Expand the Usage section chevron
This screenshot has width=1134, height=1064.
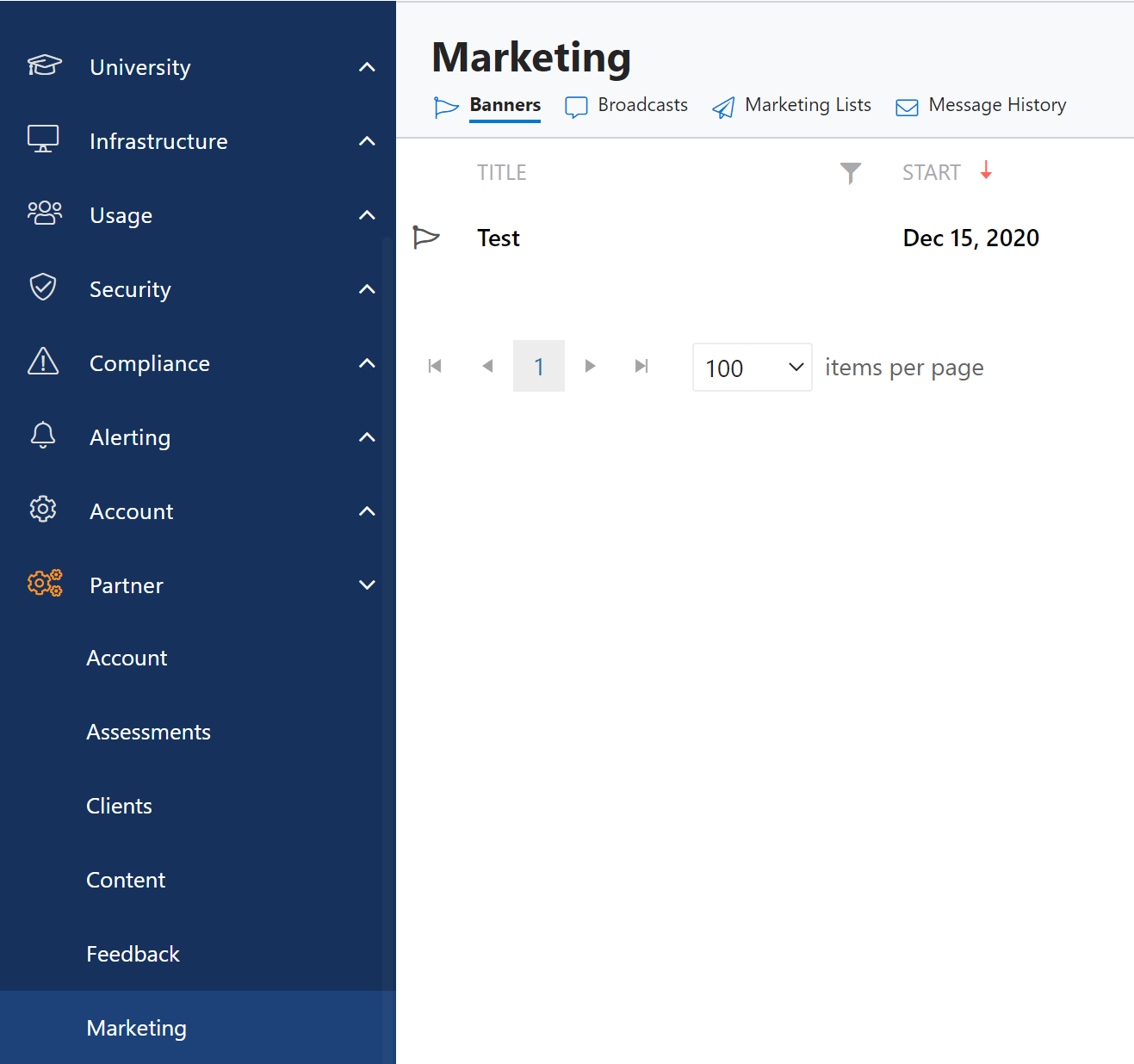(x=367, y=215)
